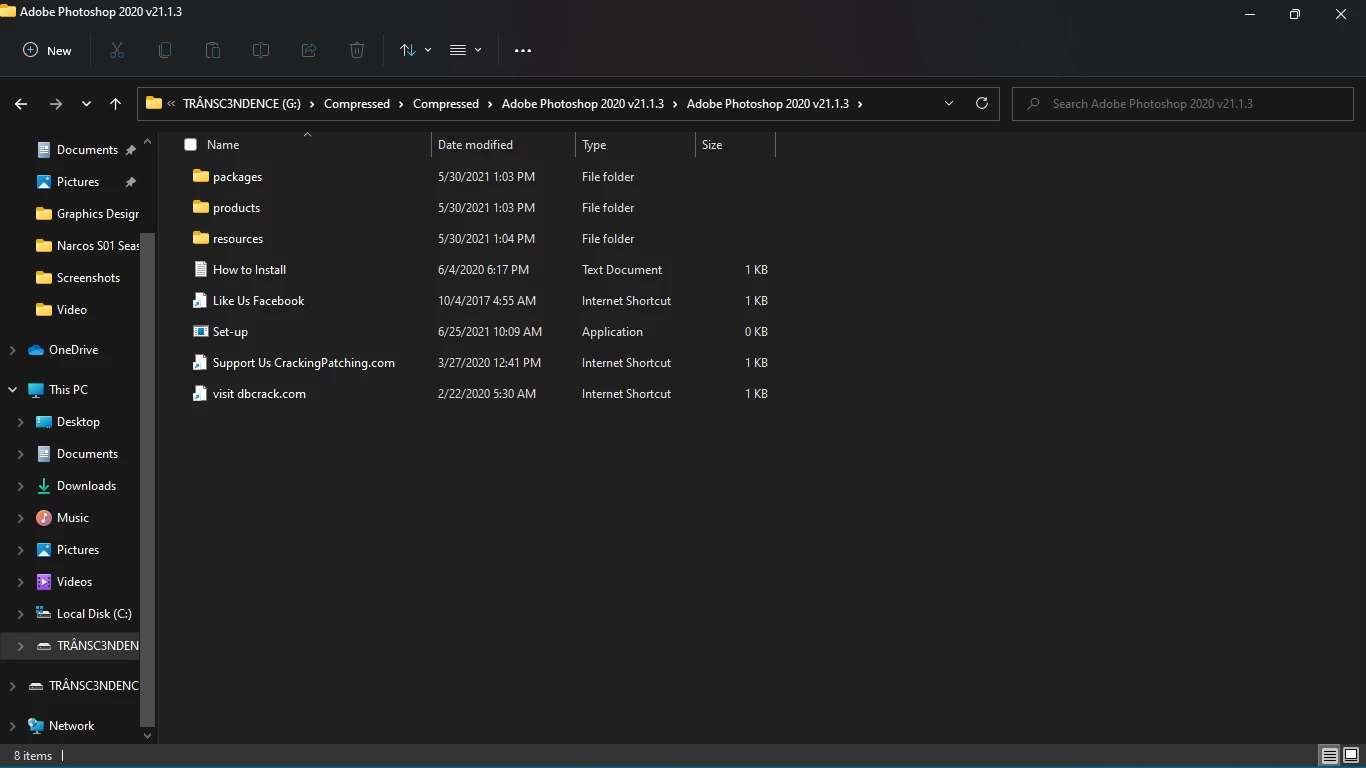This screenshot has width=1366, height=768.
Task: Sort by the Date modified column
Action: pos(504,145)
